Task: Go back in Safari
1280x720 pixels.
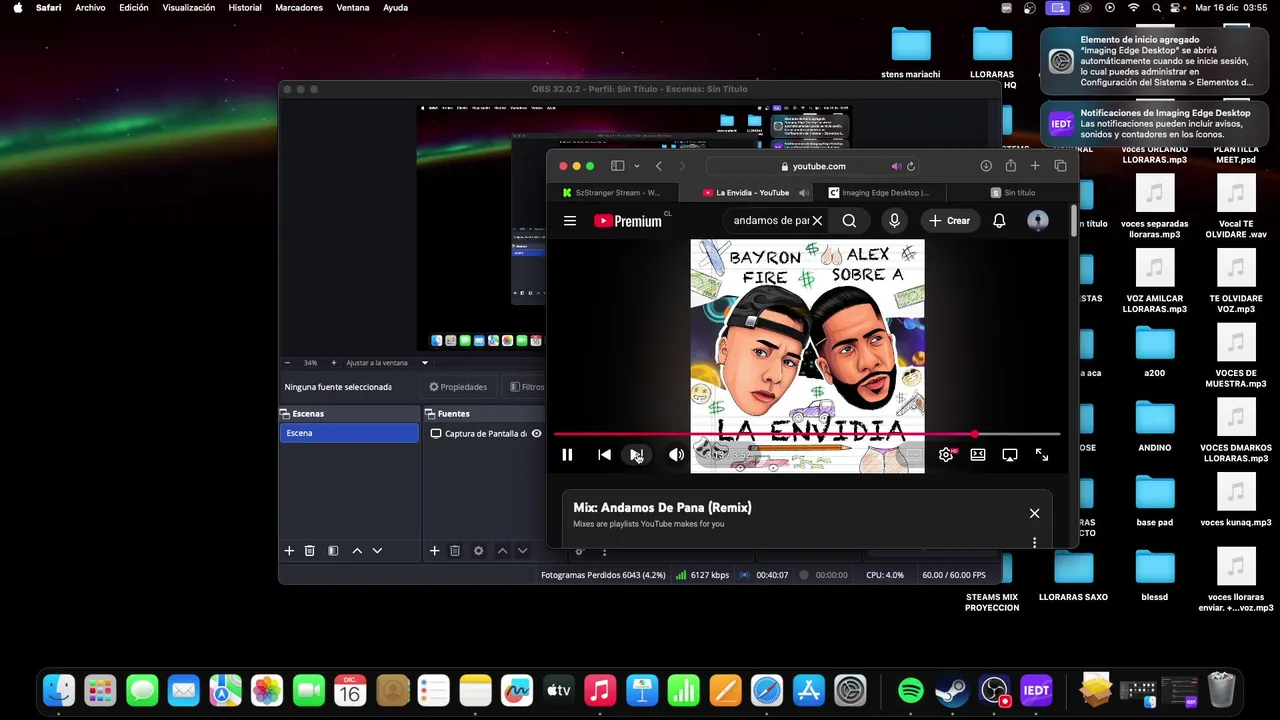Action: coord(658,166)
